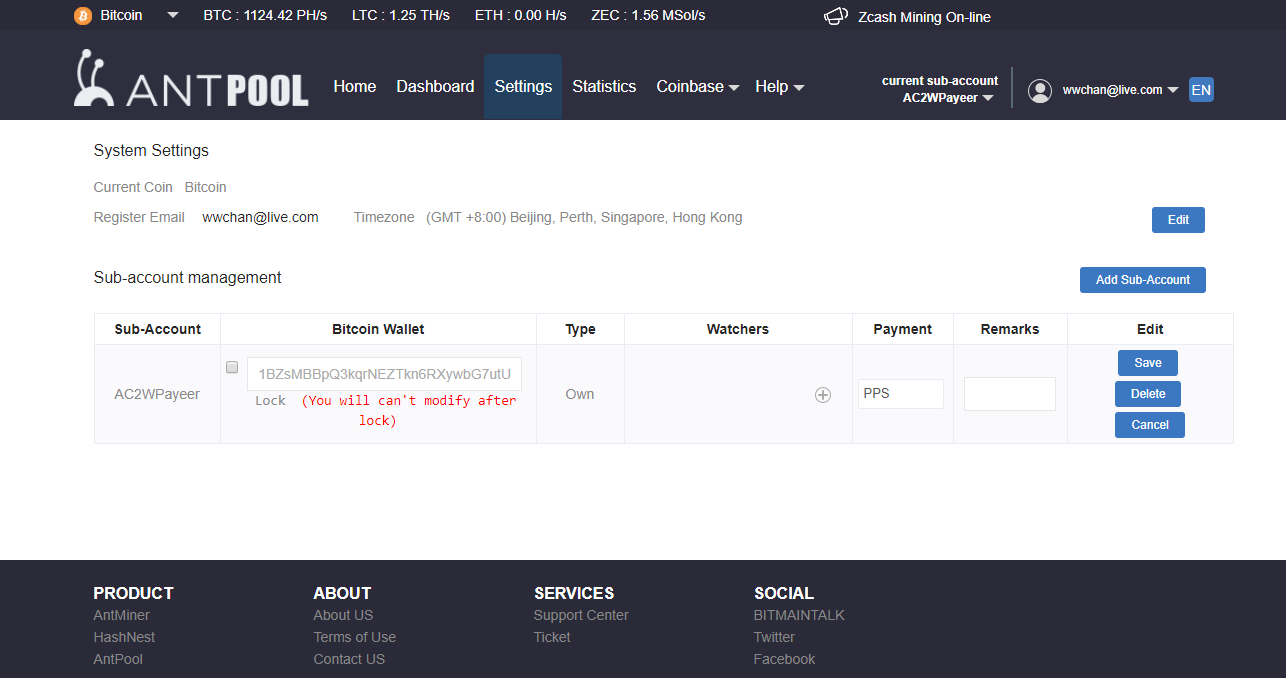This screenshot has height=678, width=1286.
Task: Add a watcher with the plus icon
Action: pos(823,395)
